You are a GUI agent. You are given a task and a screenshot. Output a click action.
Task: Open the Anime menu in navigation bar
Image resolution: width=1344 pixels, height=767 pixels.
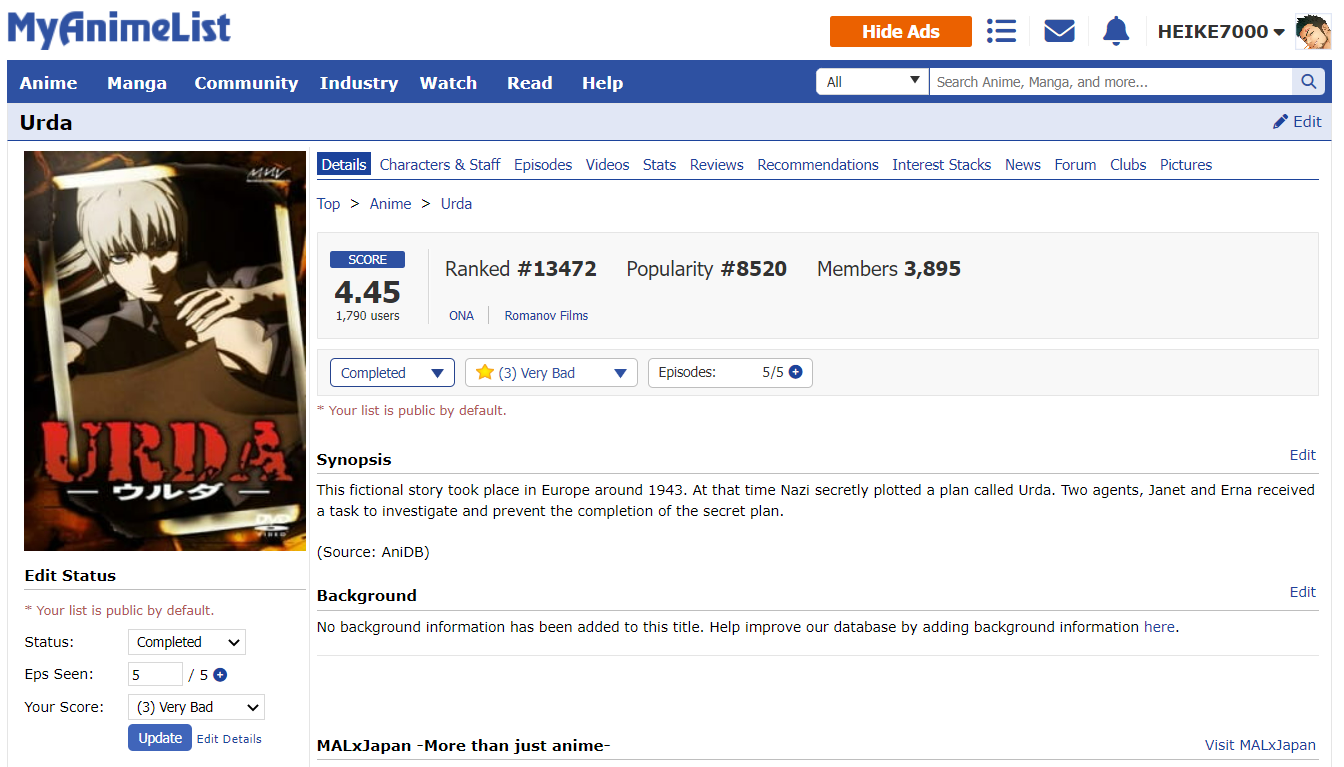click(x=48, y=83)
